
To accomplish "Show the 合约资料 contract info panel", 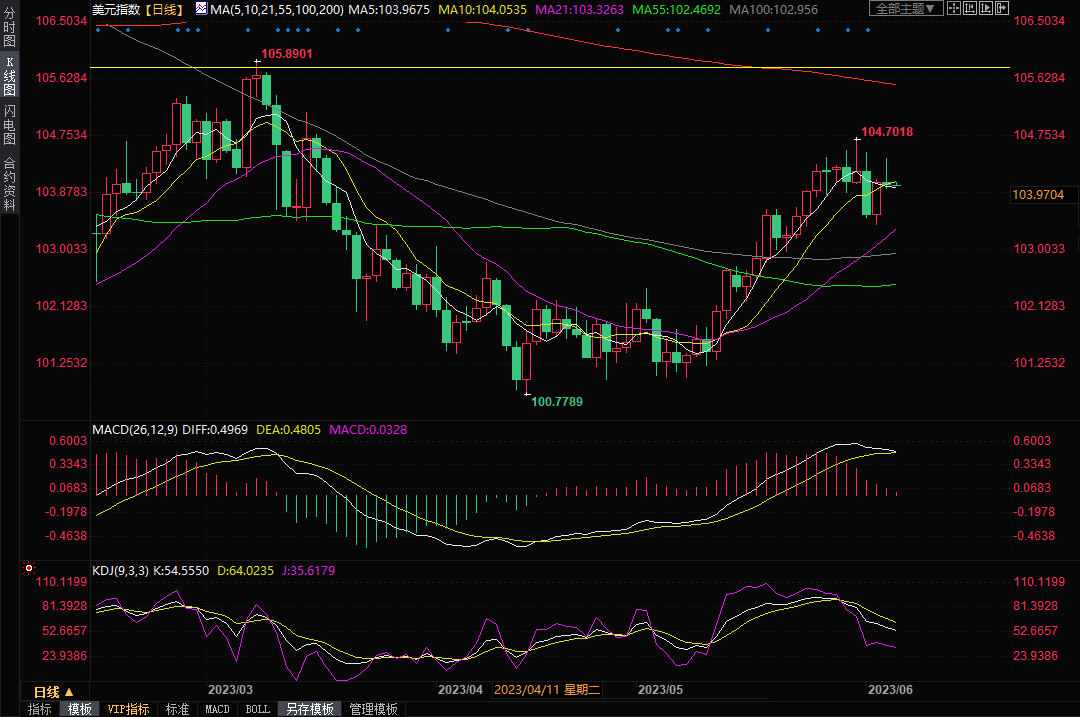I will (x=9, y=184).
